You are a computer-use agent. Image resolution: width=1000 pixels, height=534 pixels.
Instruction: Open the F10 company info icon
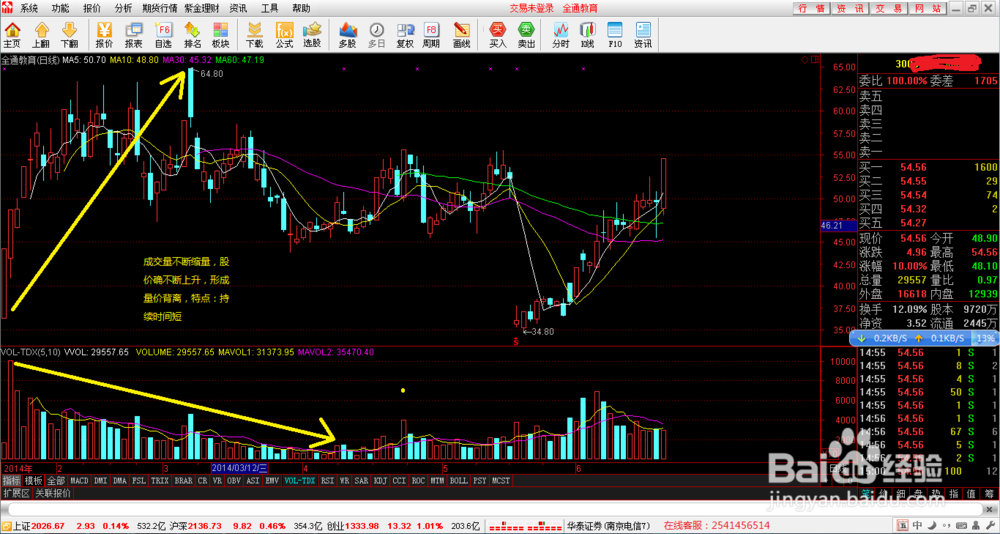point(615,34)
